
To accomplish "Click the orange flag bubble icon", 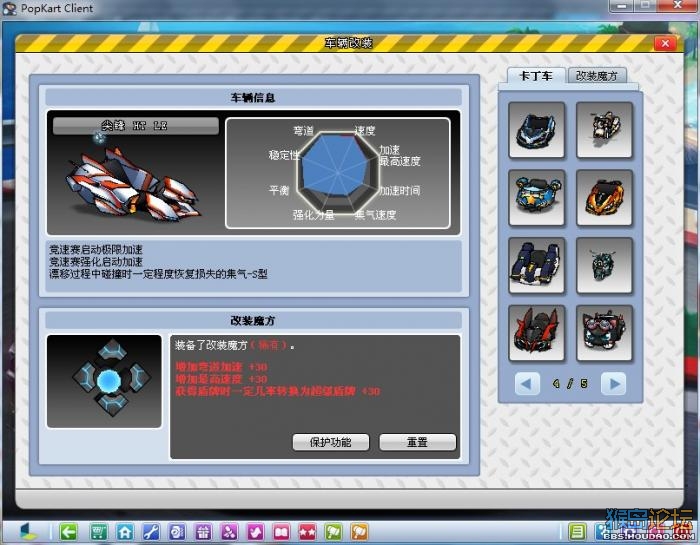I will tap(359, 532).
